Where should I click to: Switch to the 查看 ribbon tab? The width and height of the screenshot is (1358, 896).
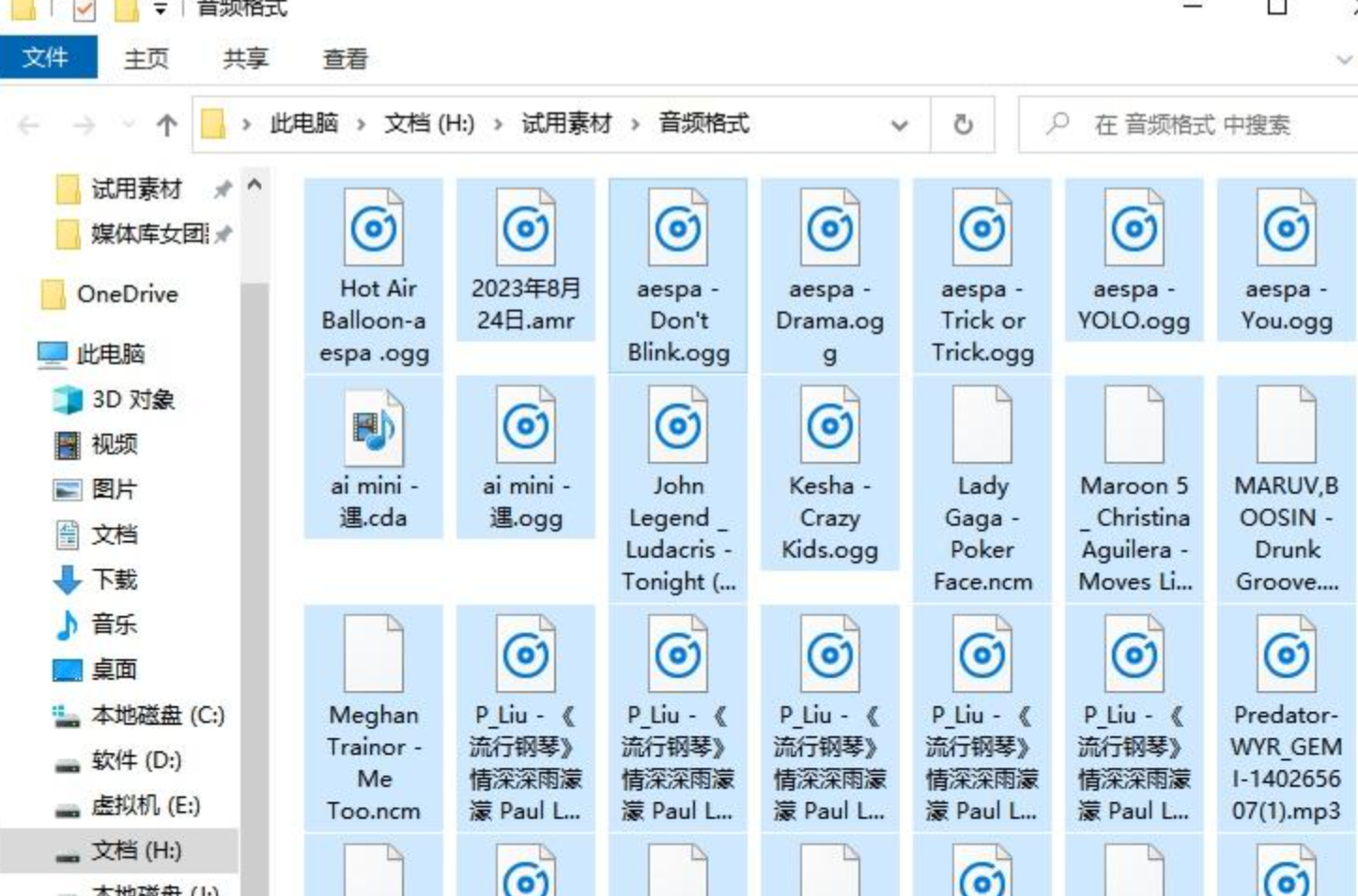coord(346,58)
